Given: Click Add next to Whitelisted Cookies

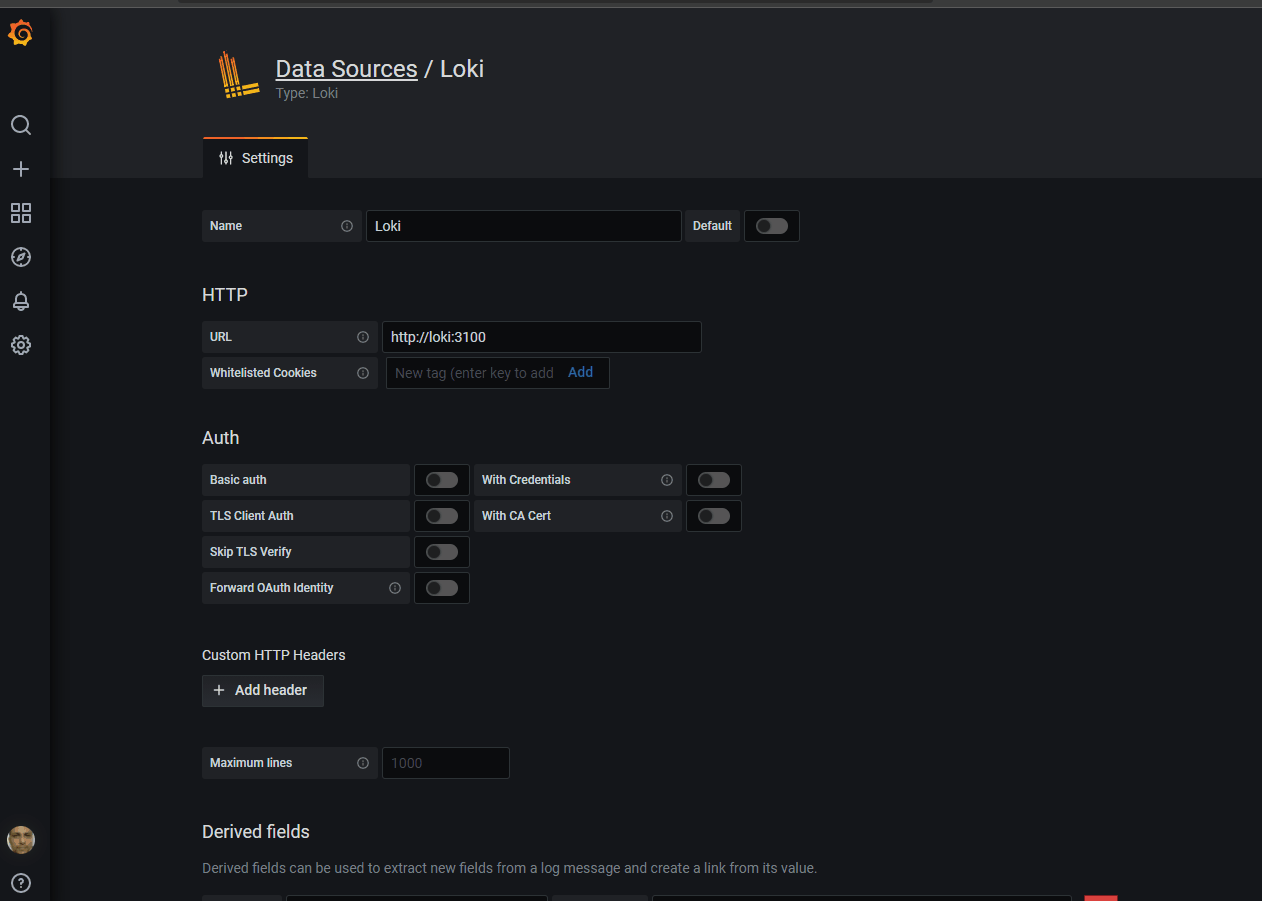Looking at the screenshot, I should pyautogui.click(x=580, y=371).
